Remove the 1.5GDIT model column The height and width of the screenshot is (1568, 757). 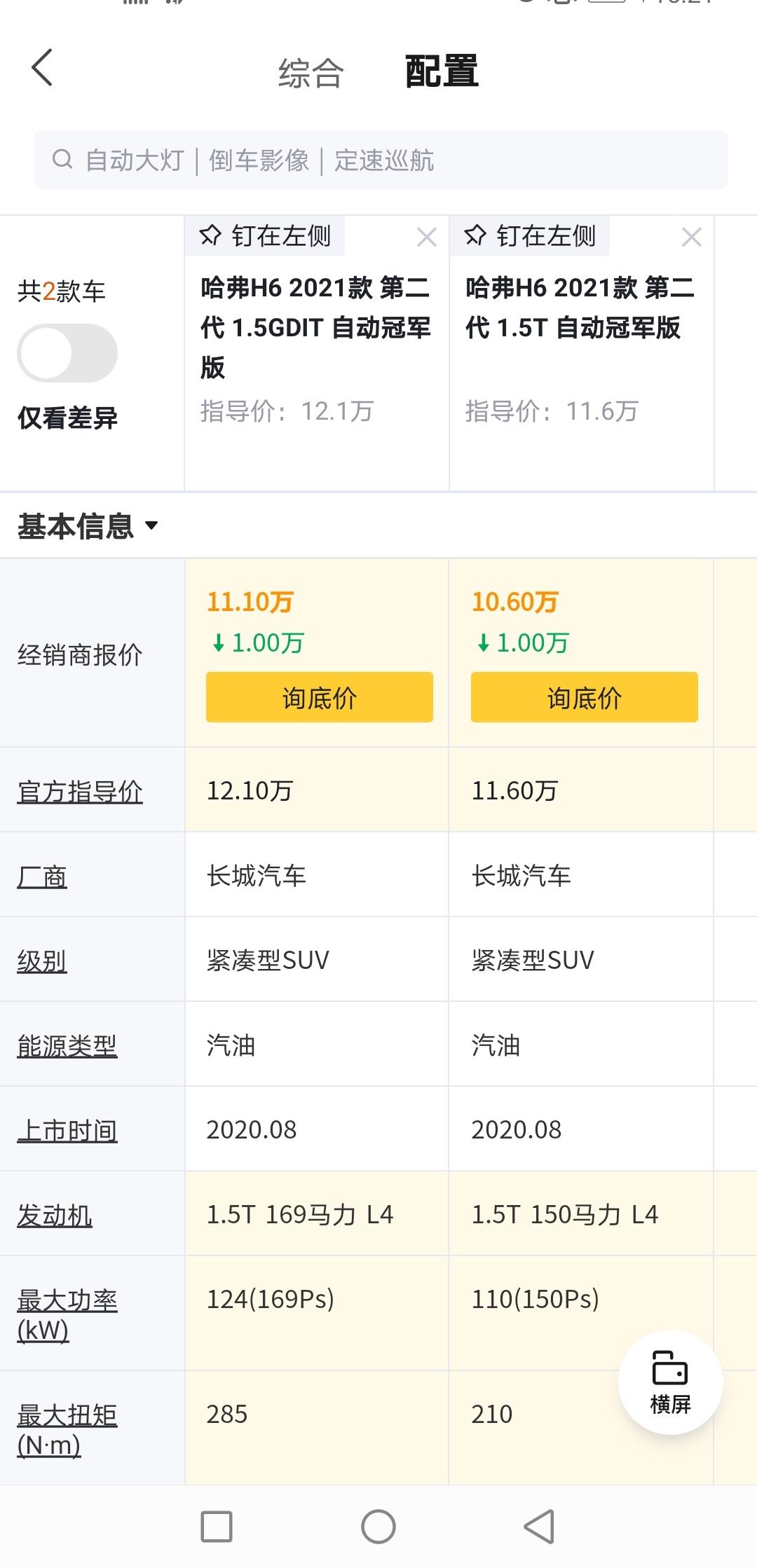coord(427,238)
